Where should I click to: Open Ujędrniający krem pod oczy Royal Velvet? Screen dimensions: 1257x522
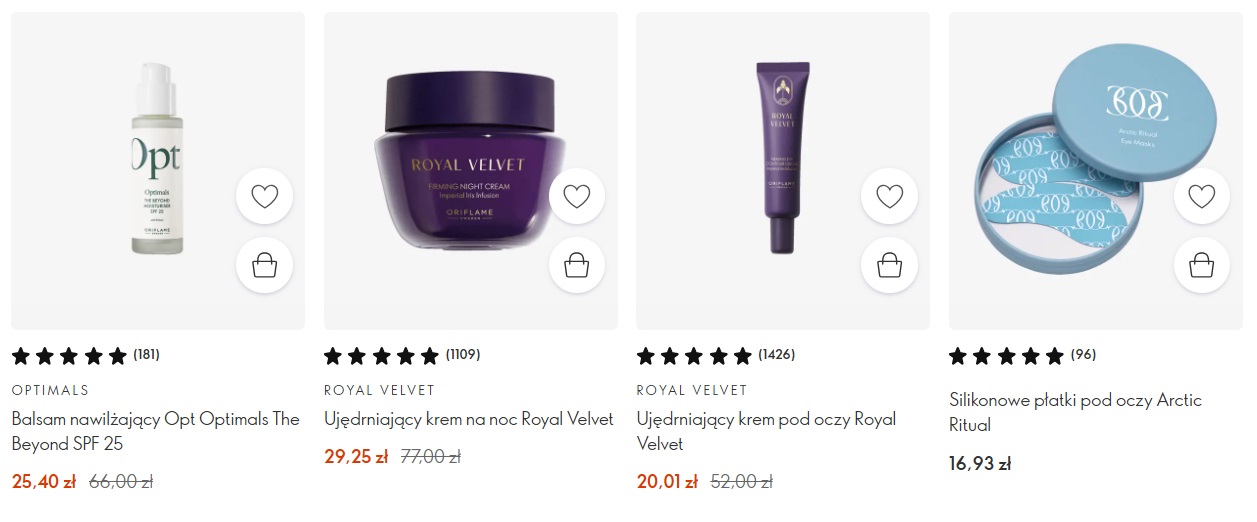pyautogui.click(x=766, y=431)
